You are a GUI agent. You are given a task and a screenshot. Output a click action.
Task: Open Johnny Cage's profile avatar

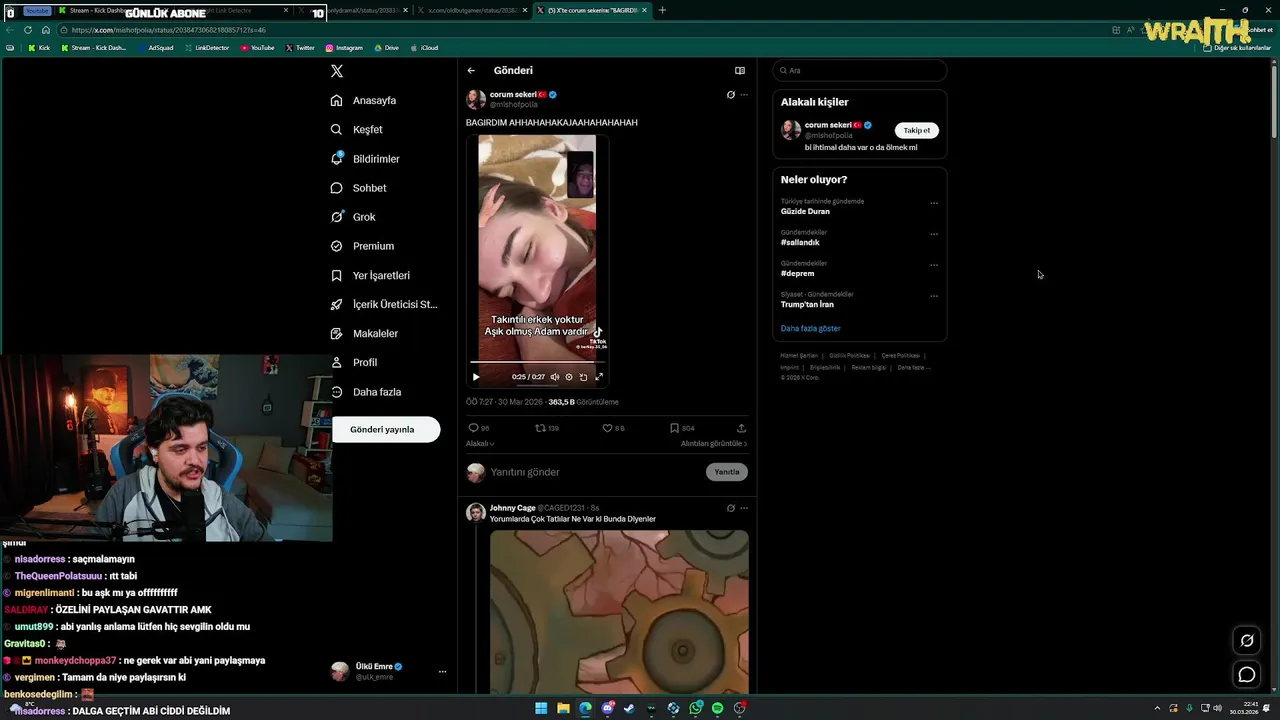(x=476, y=513)
